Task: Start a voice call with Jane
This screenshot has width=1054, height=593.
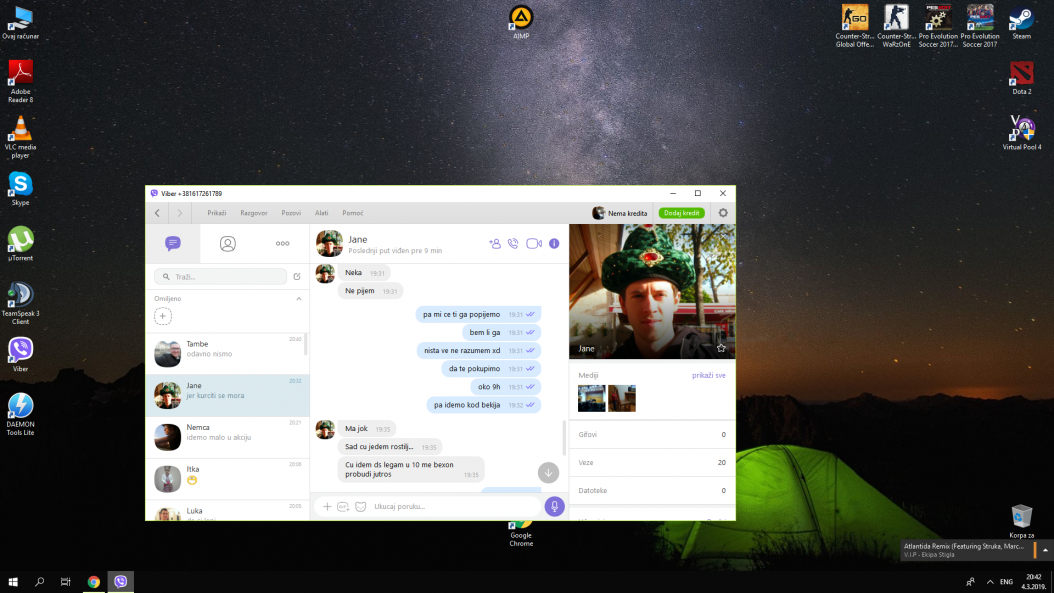Action: (x=513, y=243)
